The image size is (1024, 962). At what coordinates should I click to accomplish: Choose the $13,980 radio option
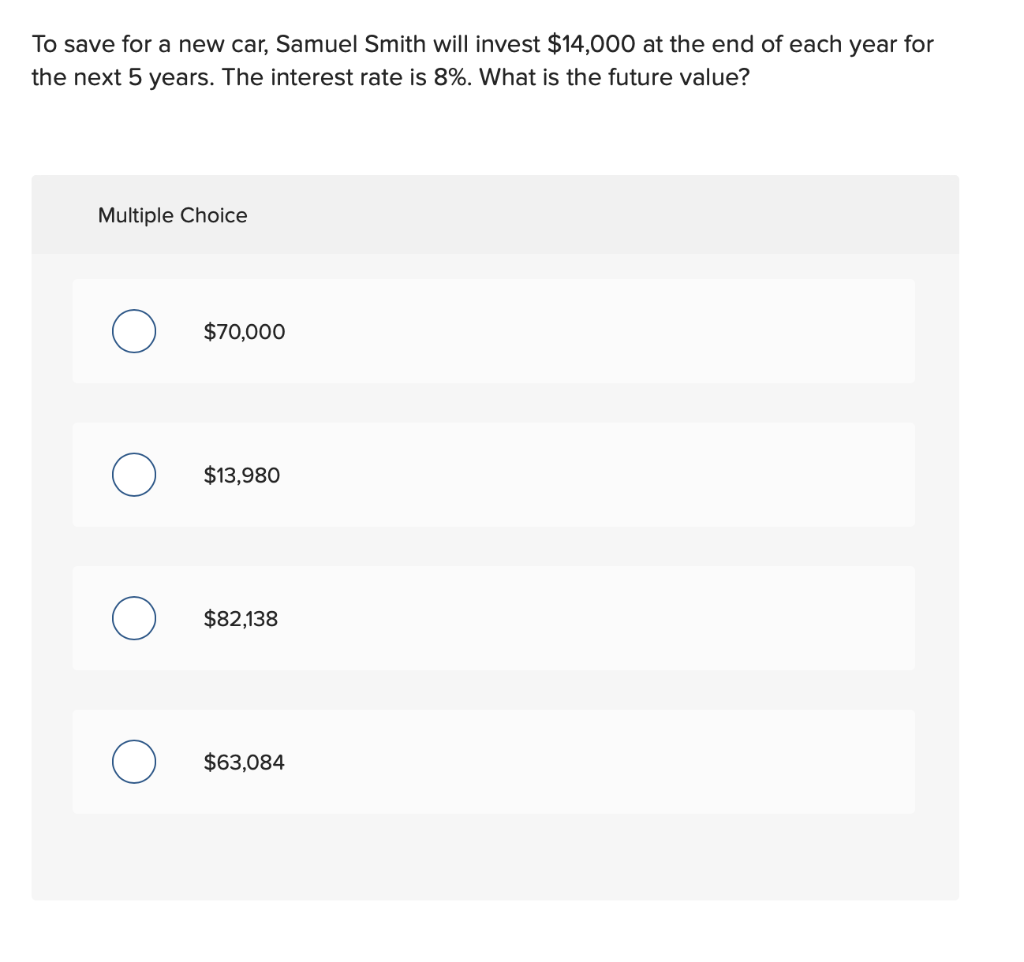pyautogui.click(x=133, y=475)
